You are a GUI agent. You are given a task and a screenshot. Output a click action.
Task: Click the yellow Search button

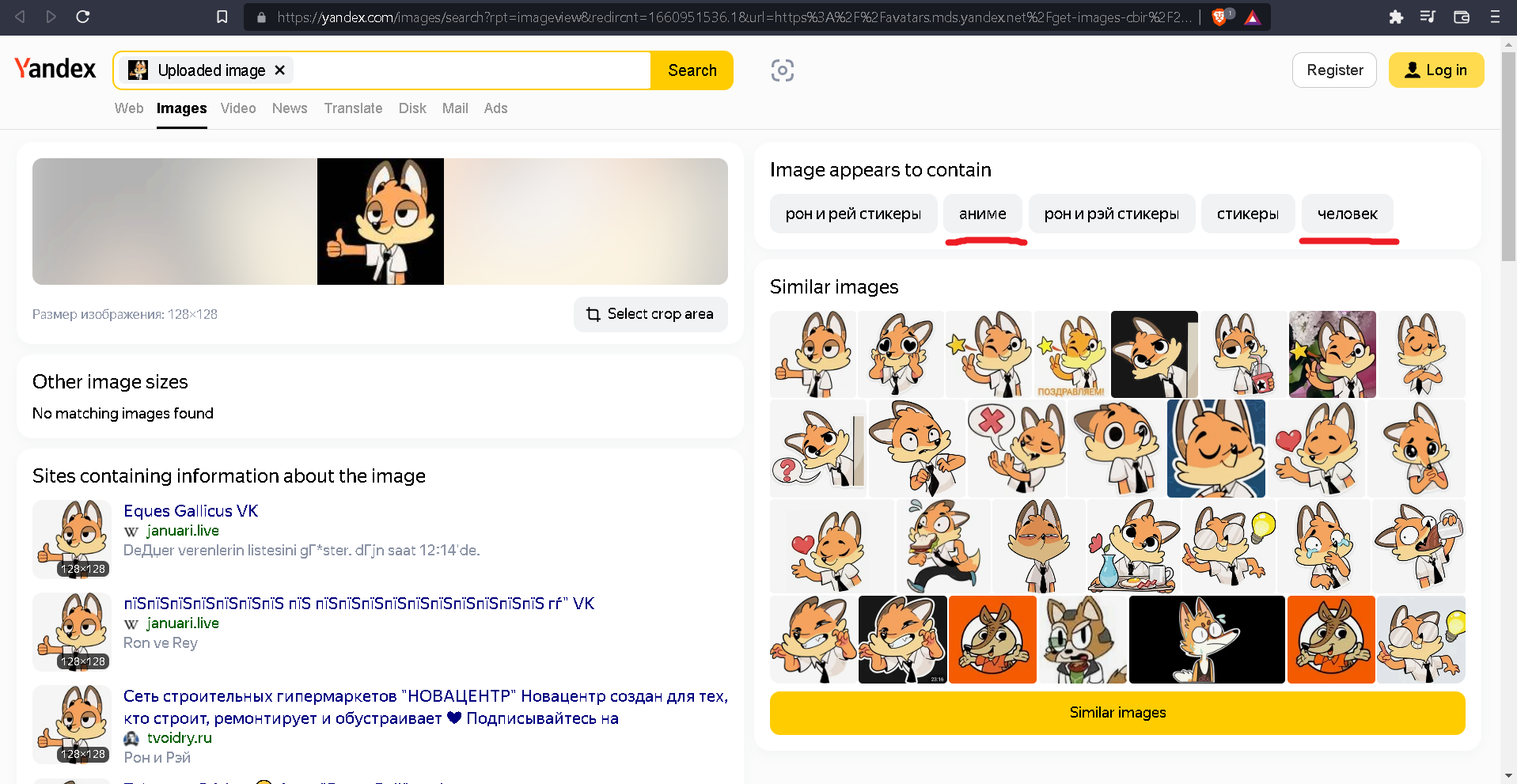(x=692, y=70)
